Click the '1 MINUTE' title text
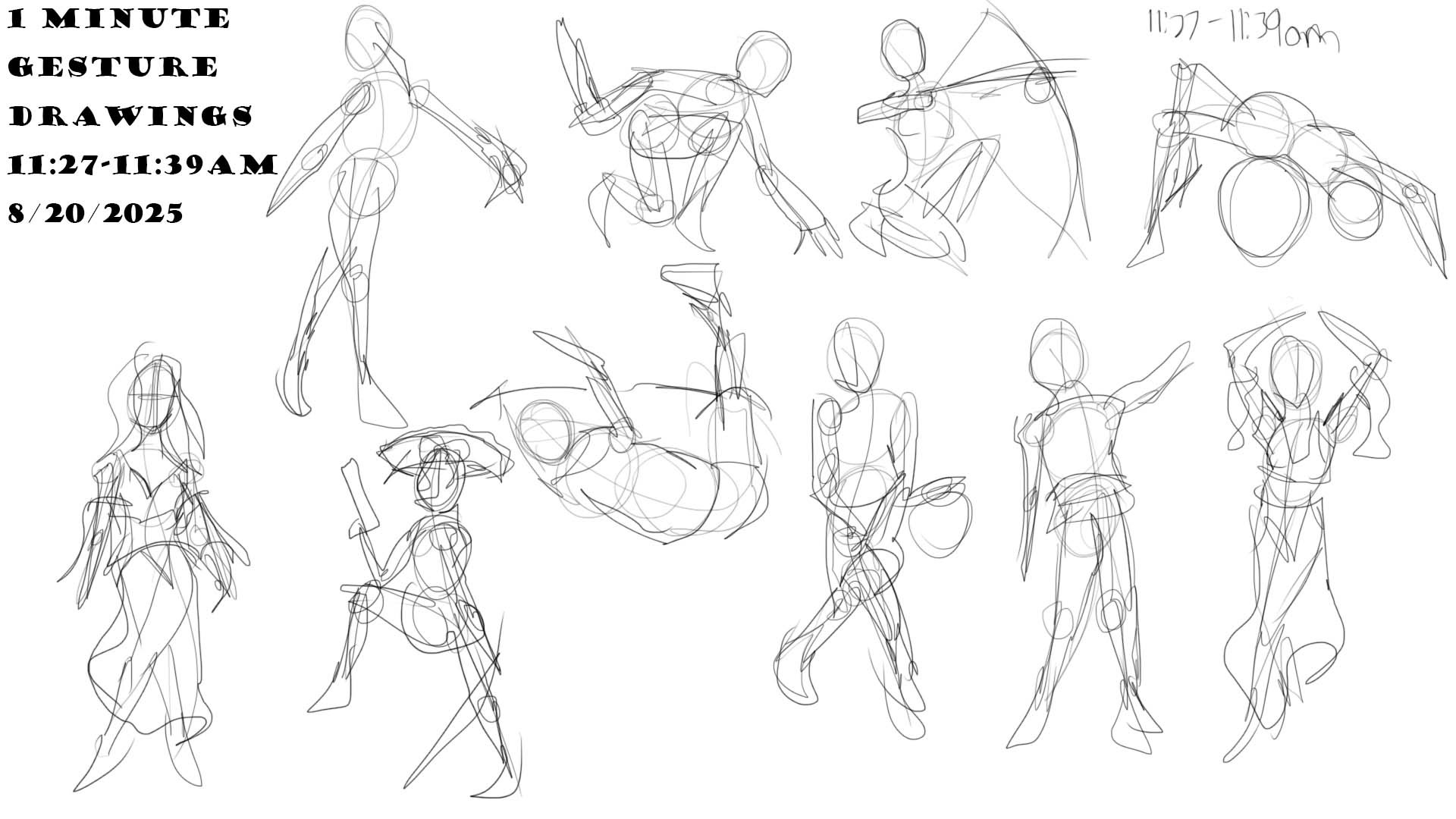The image size is (1456, 819). pyautogui.click(x=119, y=19)
